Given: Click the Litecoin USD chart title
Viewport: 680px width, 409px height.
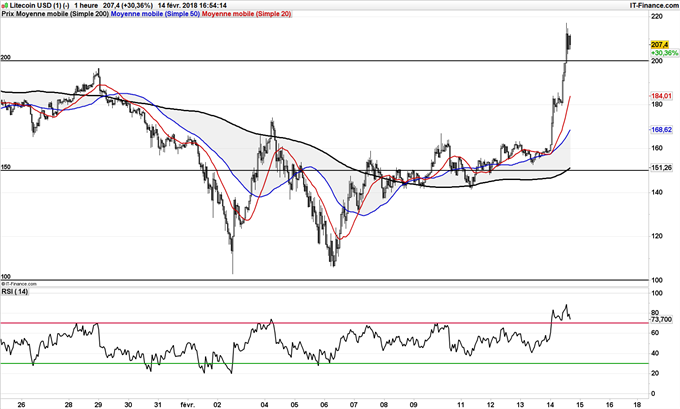Looking at the screenshot, I should (39, 6).
